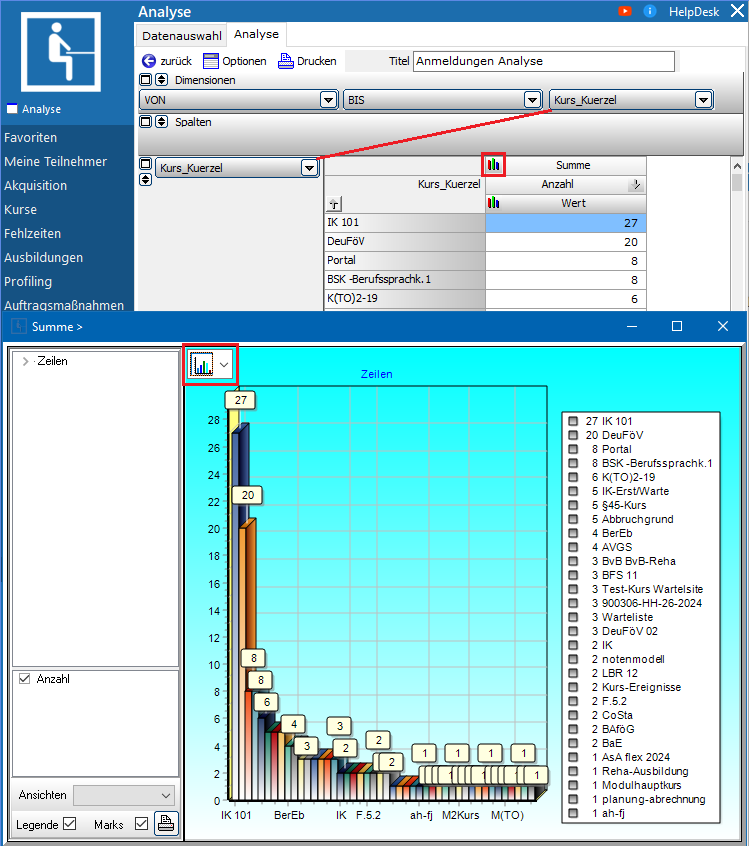749x846 pixels.
Task: Expand the Zeilen tree node
Action: pos(24,361)
